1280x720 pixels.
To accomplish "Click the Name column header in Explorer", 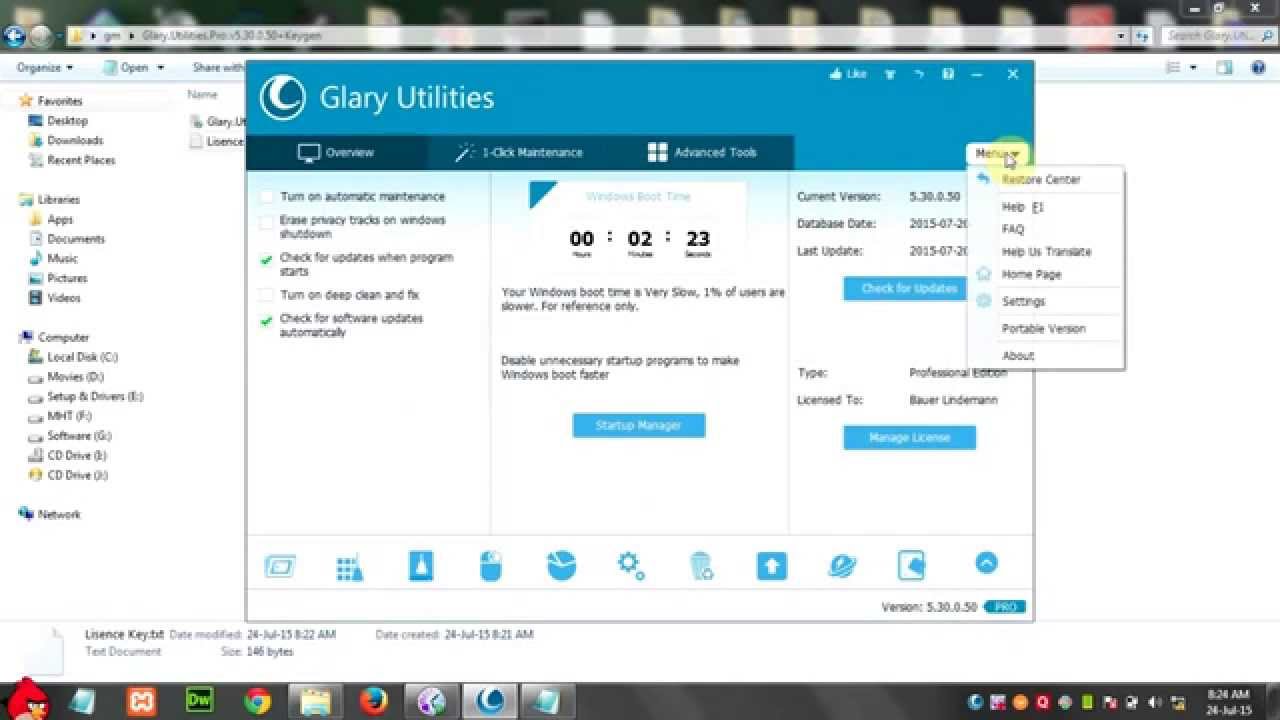I will point(203,95).
